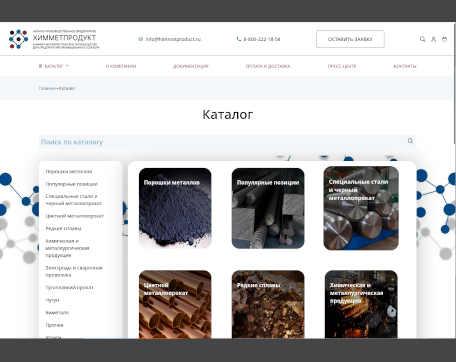
Task: Open the Цветной металлопрокат catalog card
Action: [x=175, y=304]
